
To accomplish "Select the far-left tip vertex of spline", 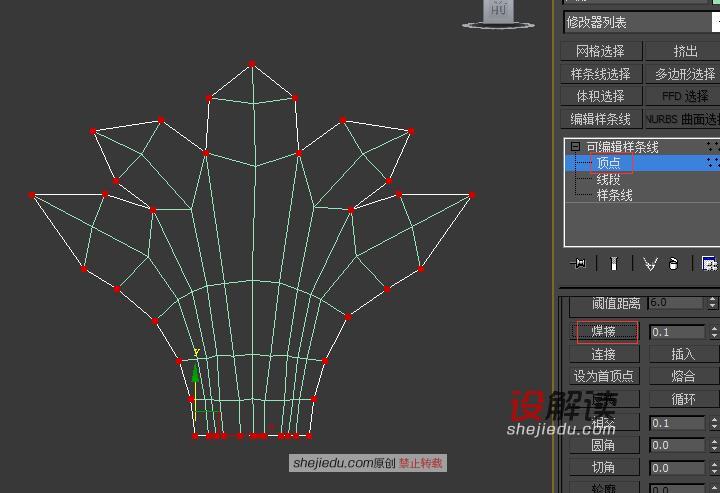I will 31,195.
